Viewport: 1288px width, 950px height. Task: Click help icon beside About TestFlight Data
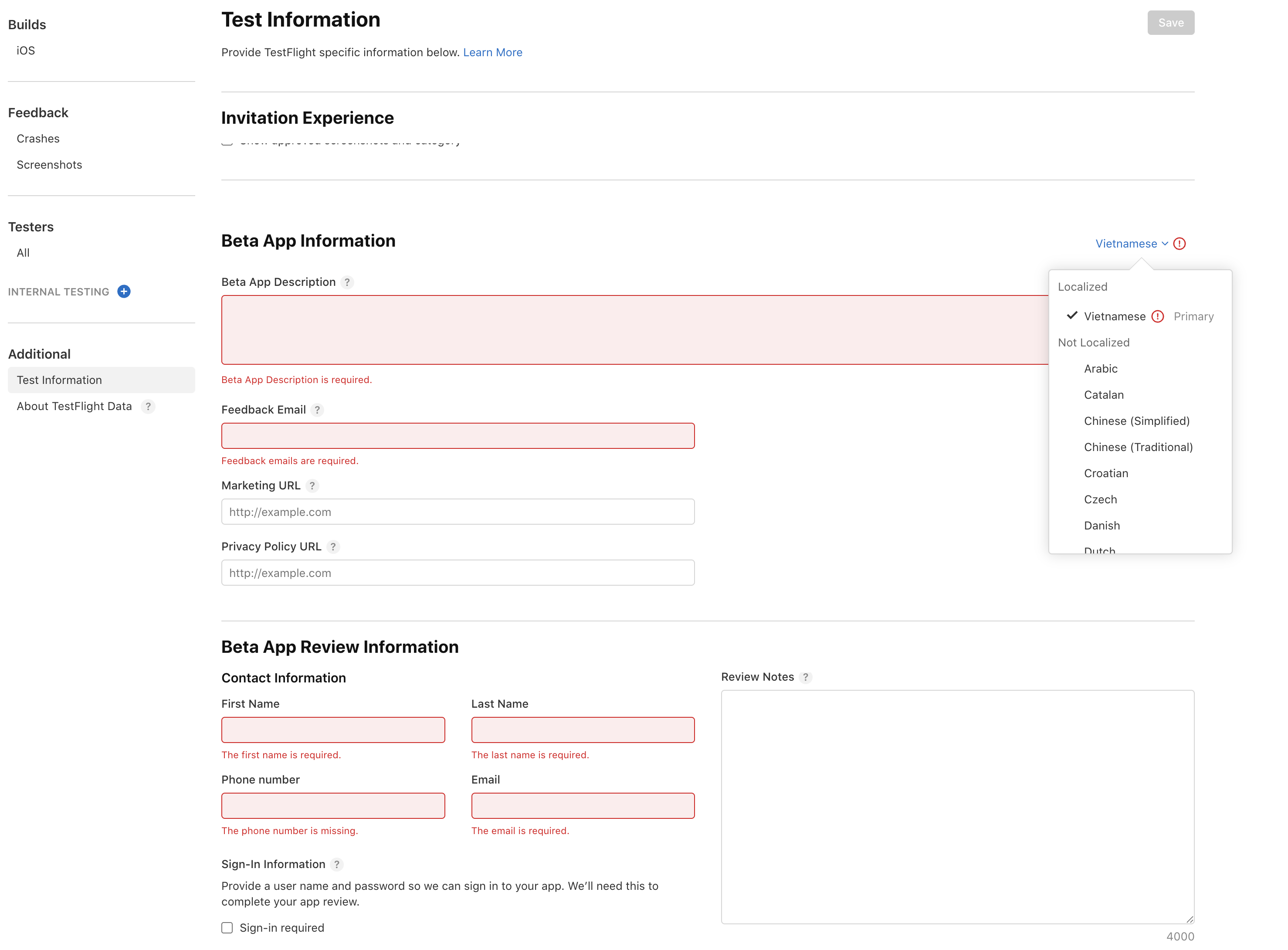[148, 407]
